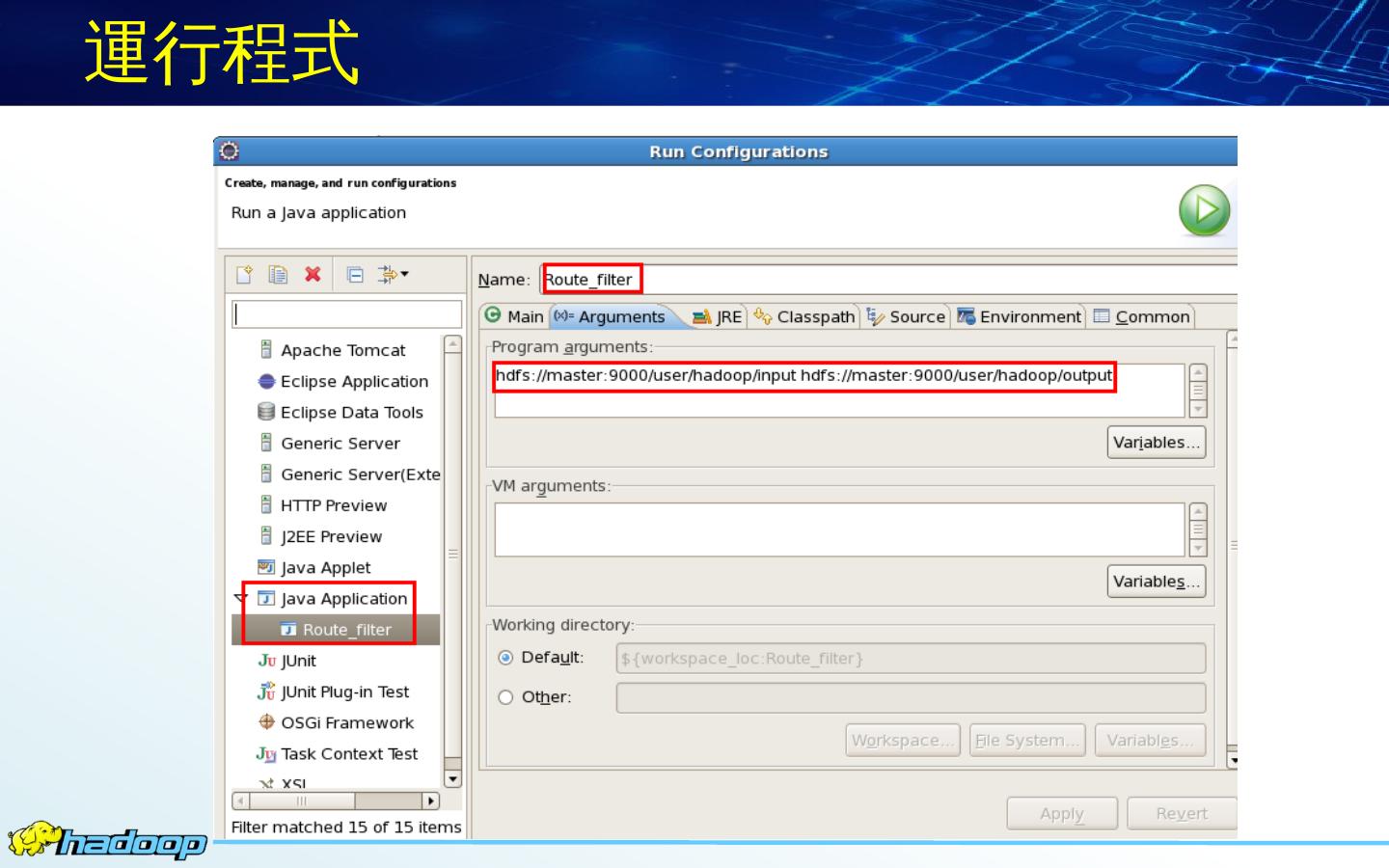Select the Other working directory radio
Viewport: 1389px width, 868px height.
(x=505, y=697)
